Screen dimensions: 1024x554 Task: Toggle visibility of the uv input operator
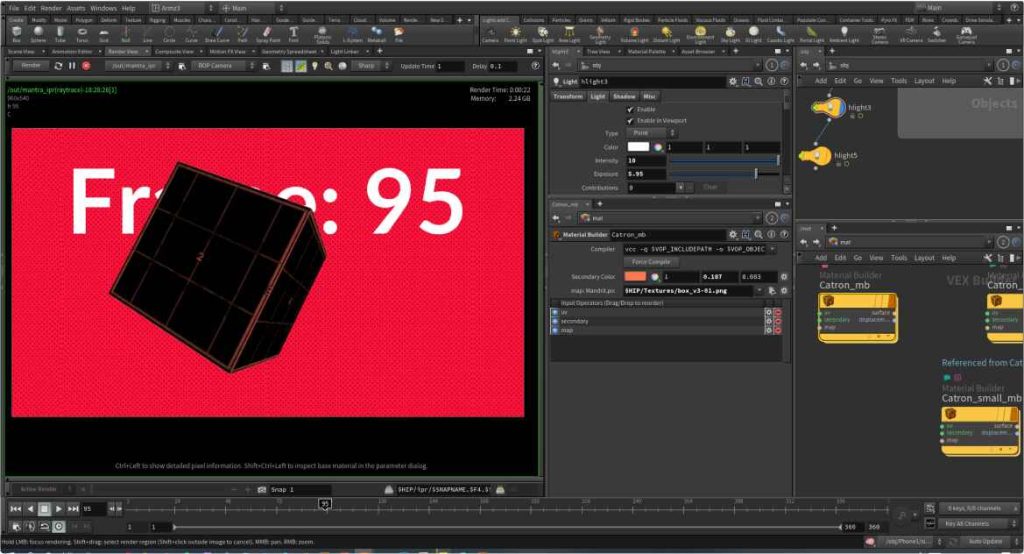pyautogui.click(x=555, y=312)
